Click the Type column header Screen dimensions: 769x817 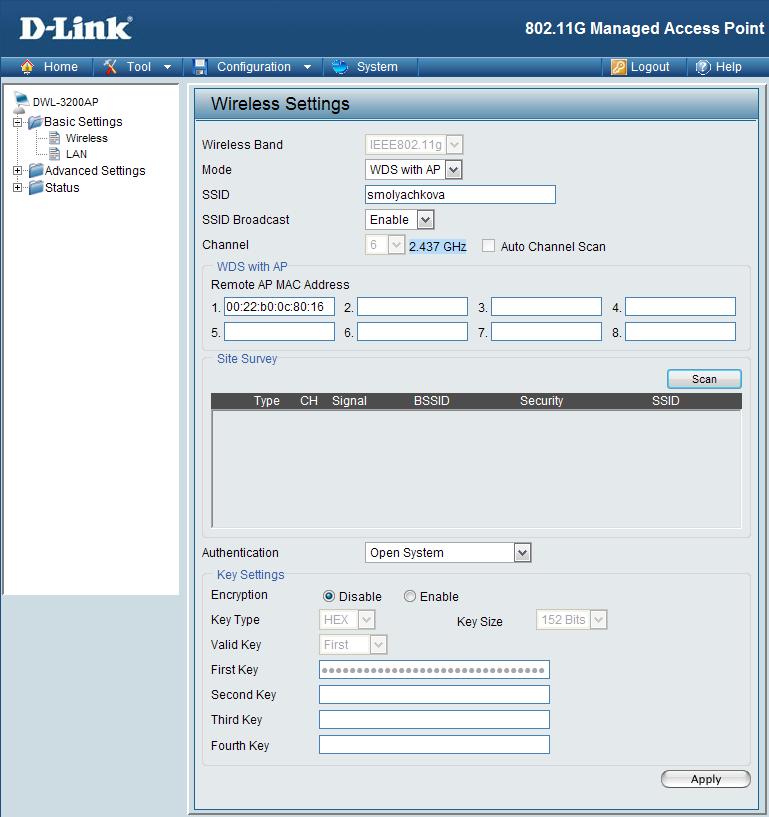point(267,401)
